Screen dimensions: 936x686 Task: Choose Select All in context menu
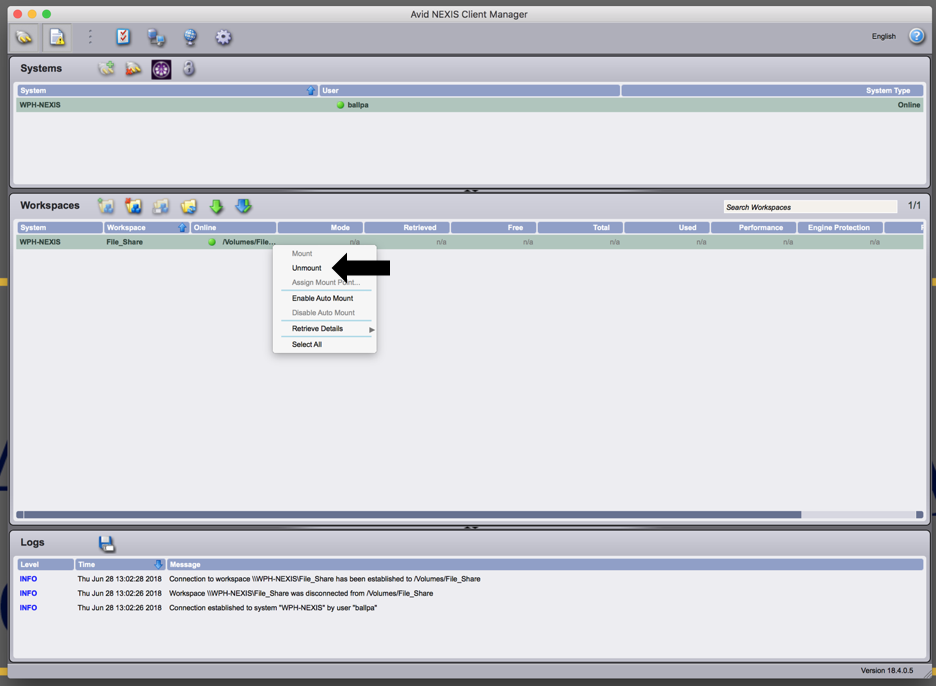307,344
